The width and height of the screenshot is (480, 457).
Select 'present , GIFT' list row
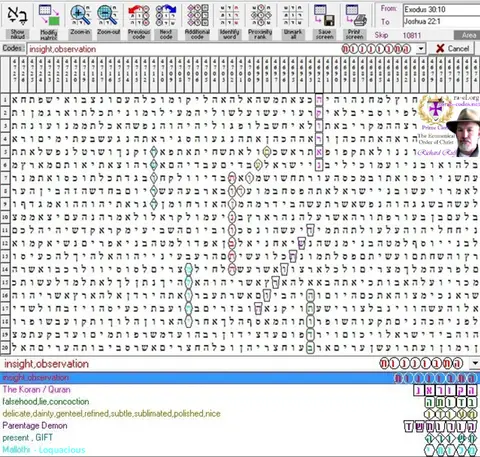pyautogui.click(x=240, y=438)
